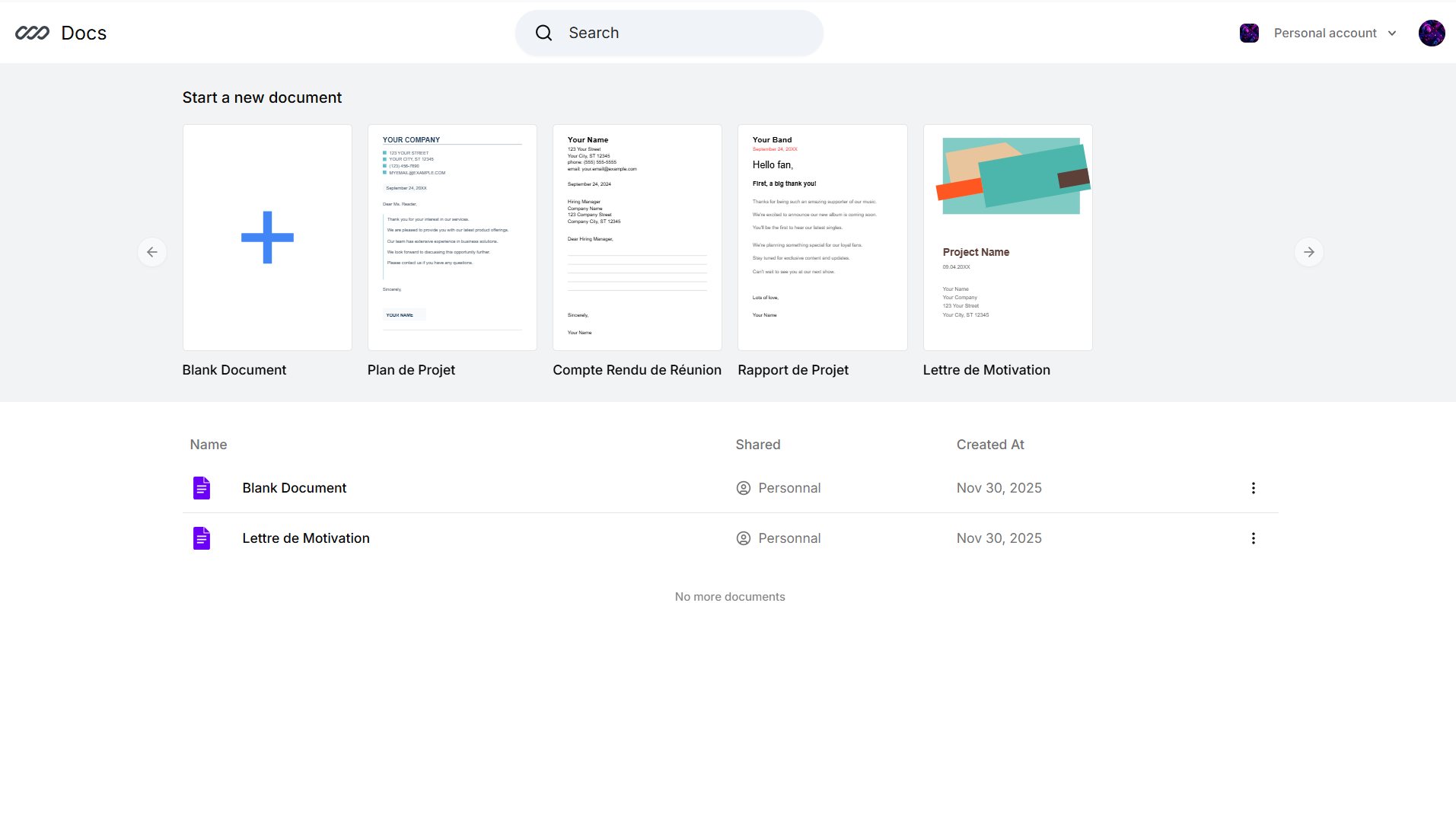The height and width of the screenshot is (839, 1456).
Task: Click the Lettre de Motivation file icon
Action: pos(202,538)
